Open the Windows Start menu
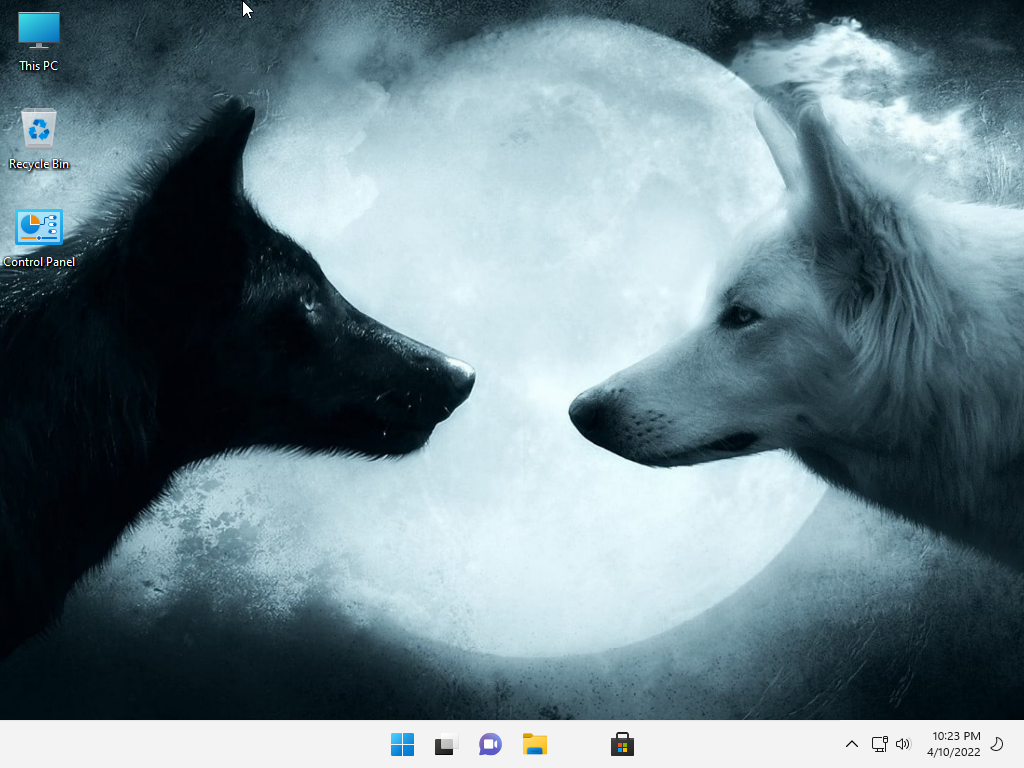Image resolution: width=1024 pixels, height=768 pixels. click(402, 744)
